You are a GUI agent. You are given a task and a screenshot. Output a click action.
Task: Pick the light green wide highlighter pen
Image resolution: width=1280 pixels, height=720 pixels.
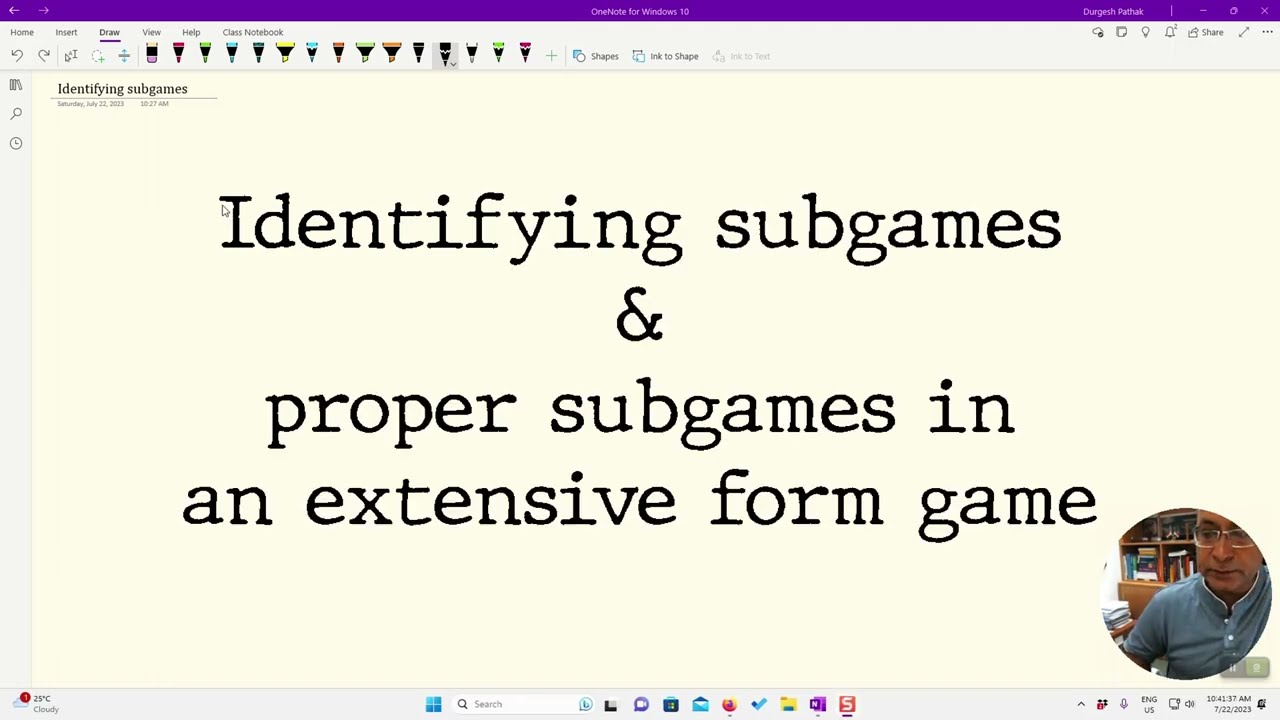click(x=365, y=54)
